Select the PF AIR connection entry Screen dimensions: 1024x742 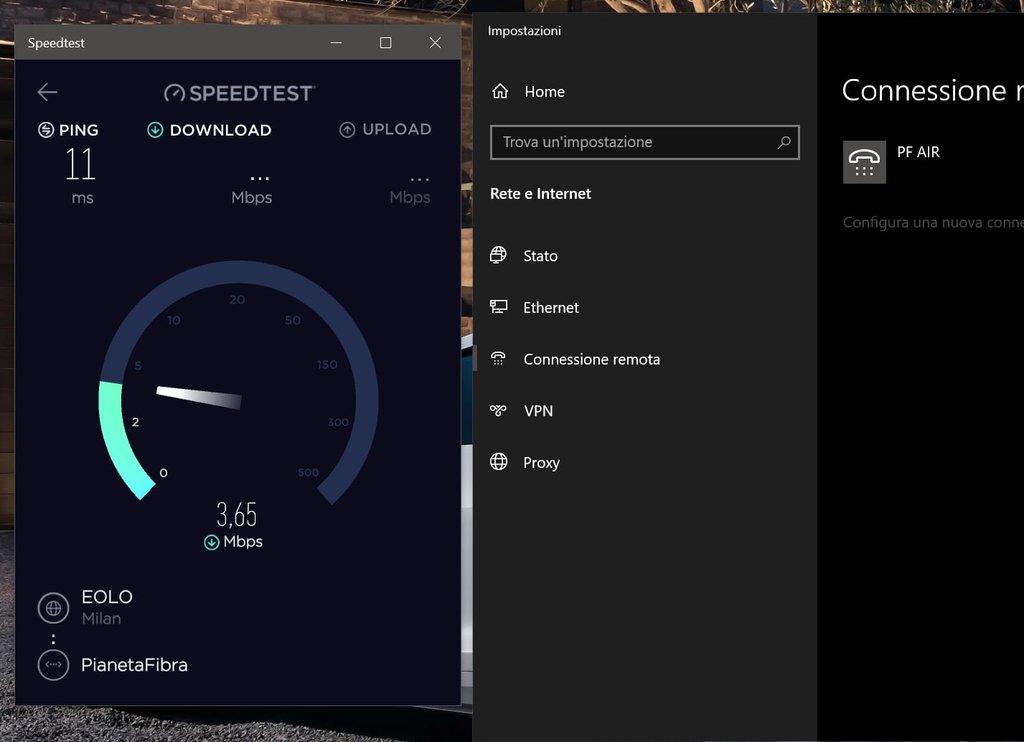(918, 153)
